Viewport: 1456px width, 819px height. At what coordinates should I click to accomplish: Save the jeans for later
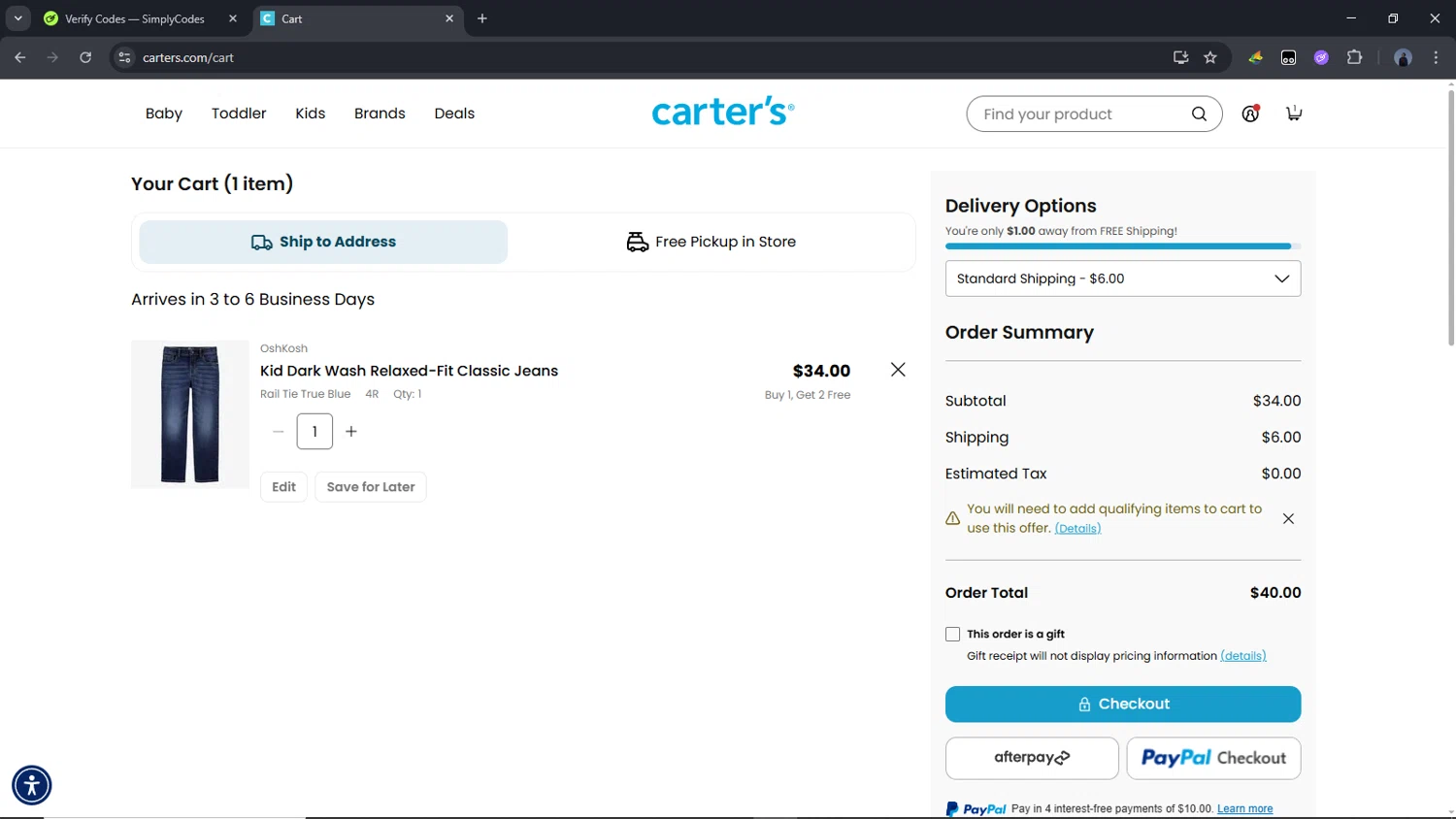371,487
